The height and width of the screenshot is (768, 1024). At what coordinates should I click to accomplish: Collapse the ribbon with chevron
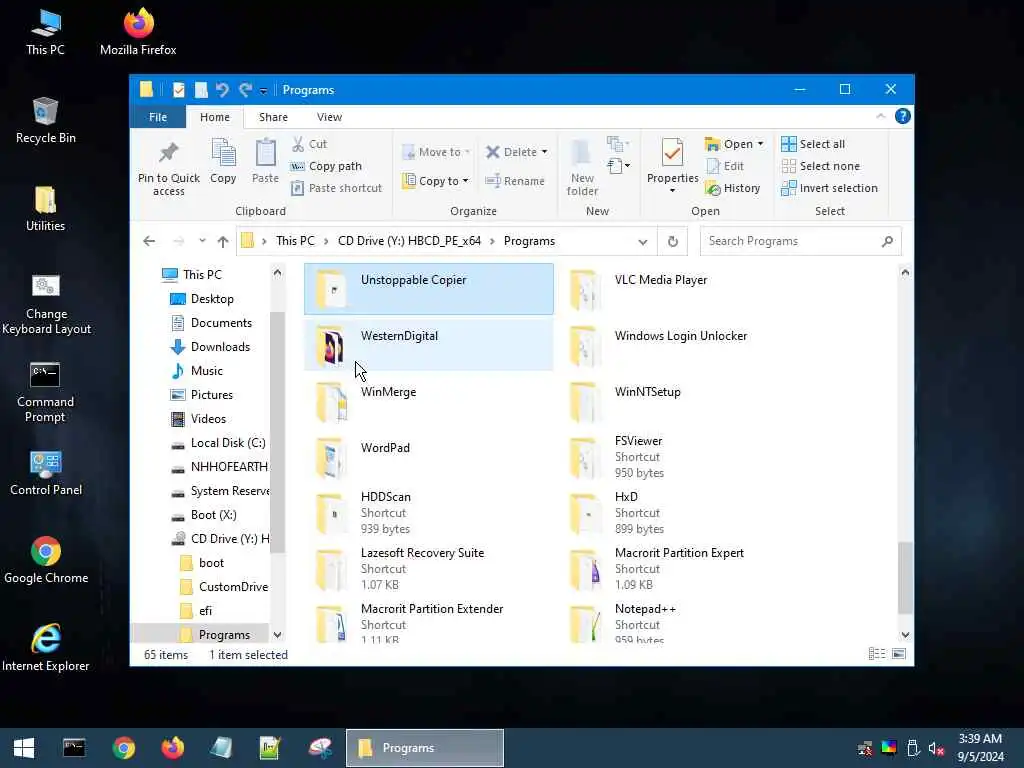[x=880, y=116]
